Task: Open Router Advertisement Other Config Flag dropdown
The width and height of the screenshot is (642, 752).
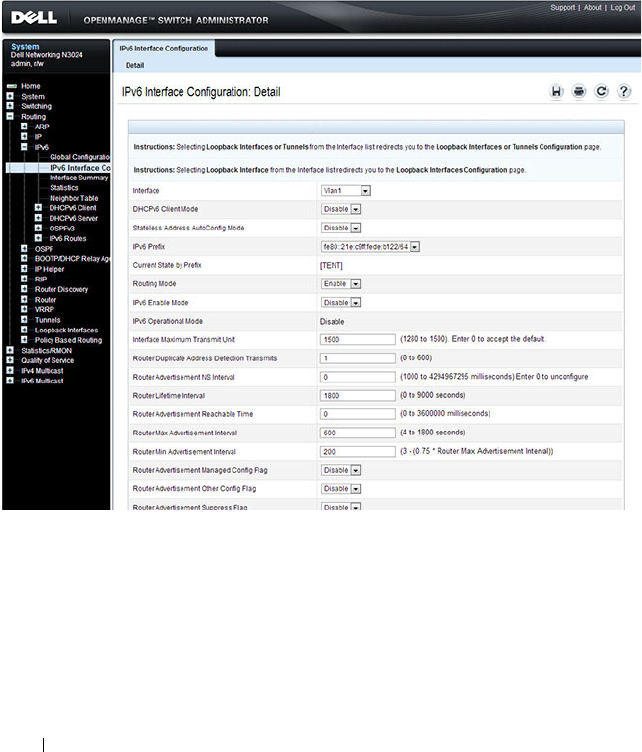Action: click(x=341, y=489)
